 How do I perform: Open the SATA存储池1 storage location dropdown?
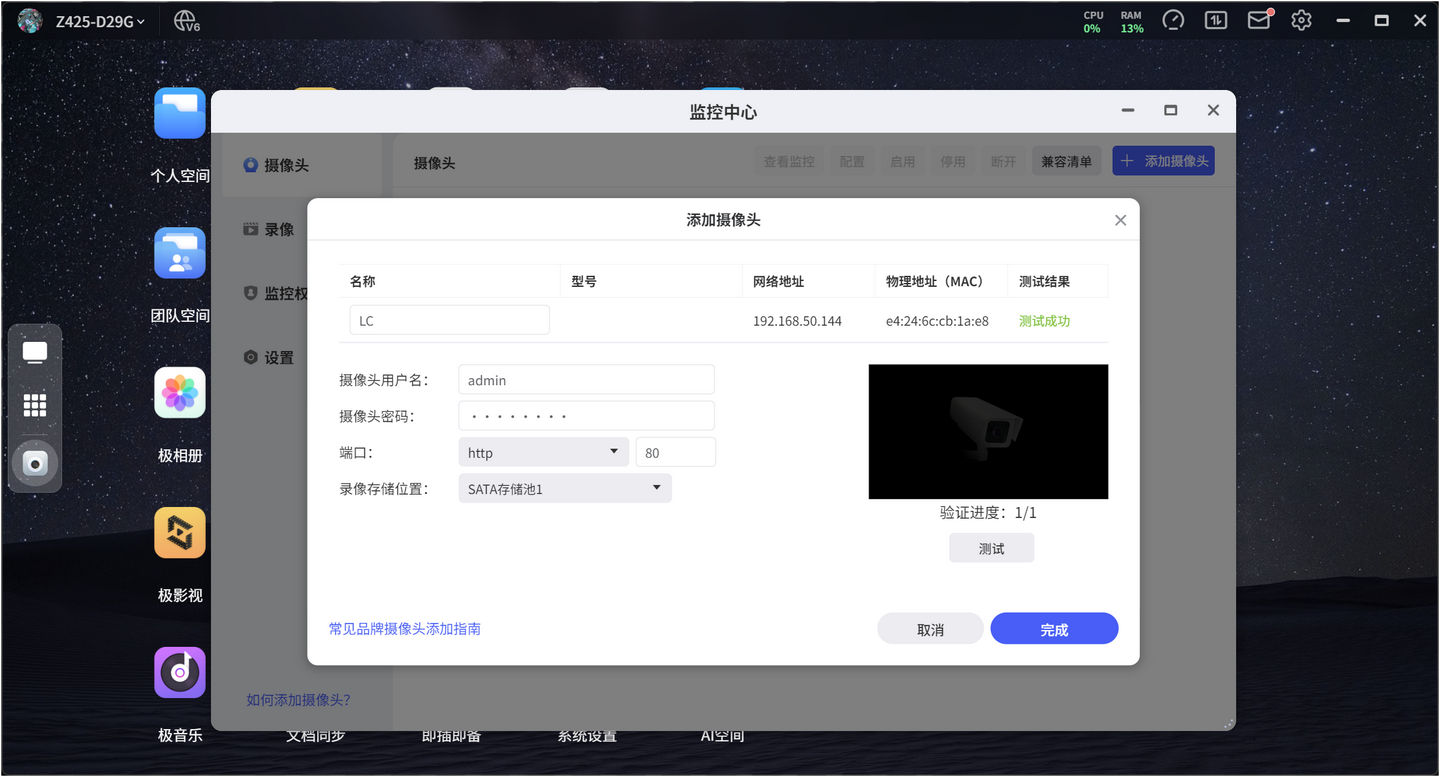click(x=565, y=488)
